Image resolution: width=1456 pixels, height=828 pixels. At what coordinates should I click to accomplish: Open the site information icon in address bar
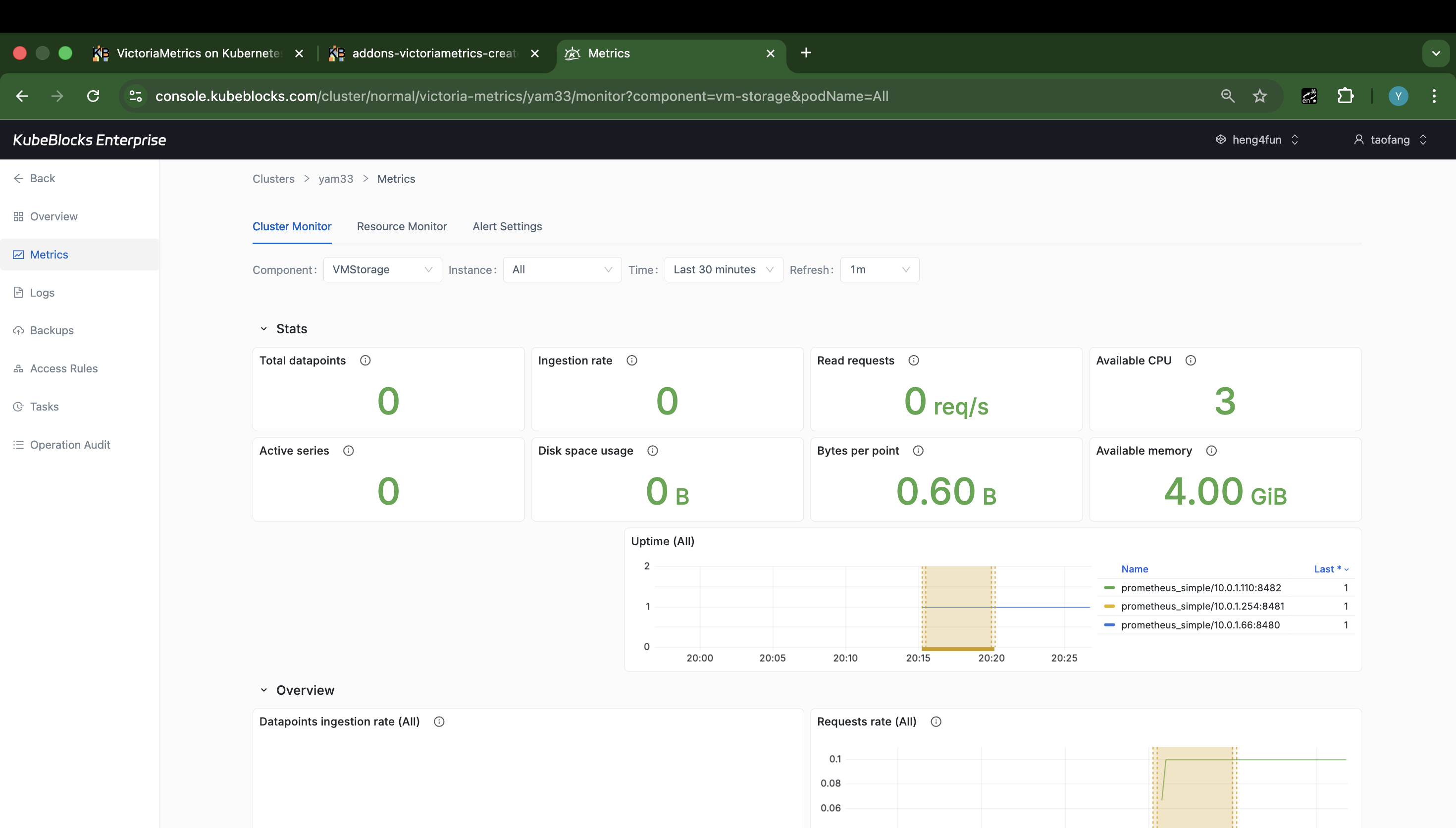(135, 96)
